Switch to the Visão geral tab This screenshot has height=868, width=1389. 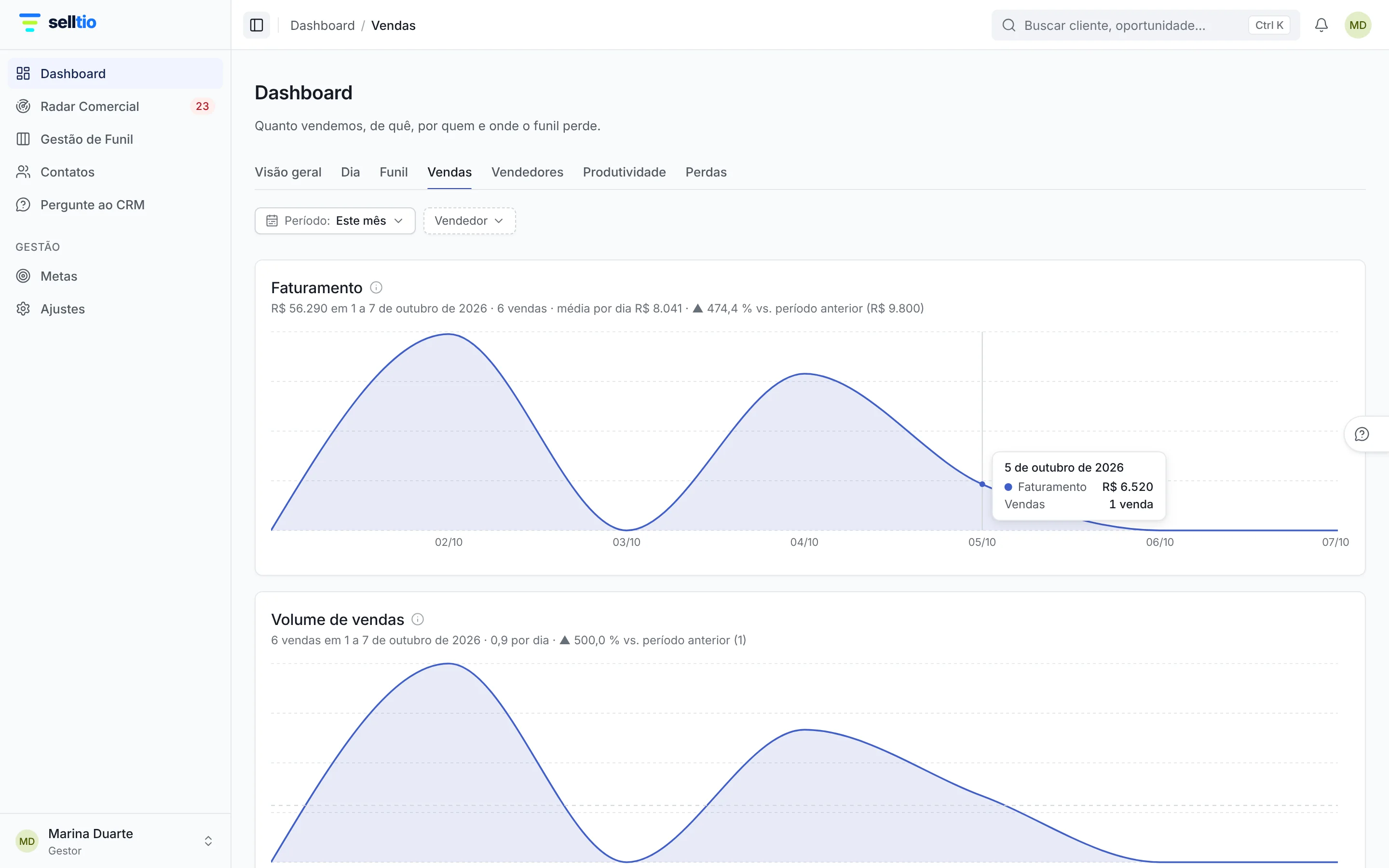tap(288, 172)
